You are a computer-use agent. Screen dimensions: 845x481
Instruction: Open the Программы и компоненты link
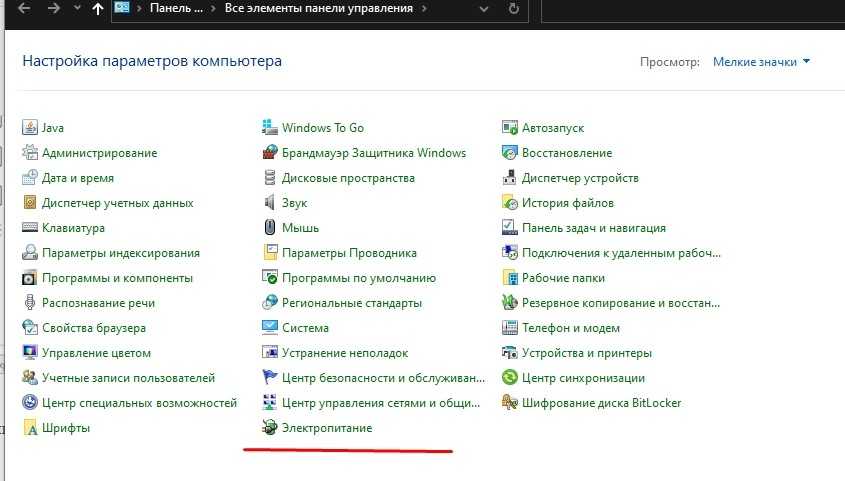pos(117,278)
